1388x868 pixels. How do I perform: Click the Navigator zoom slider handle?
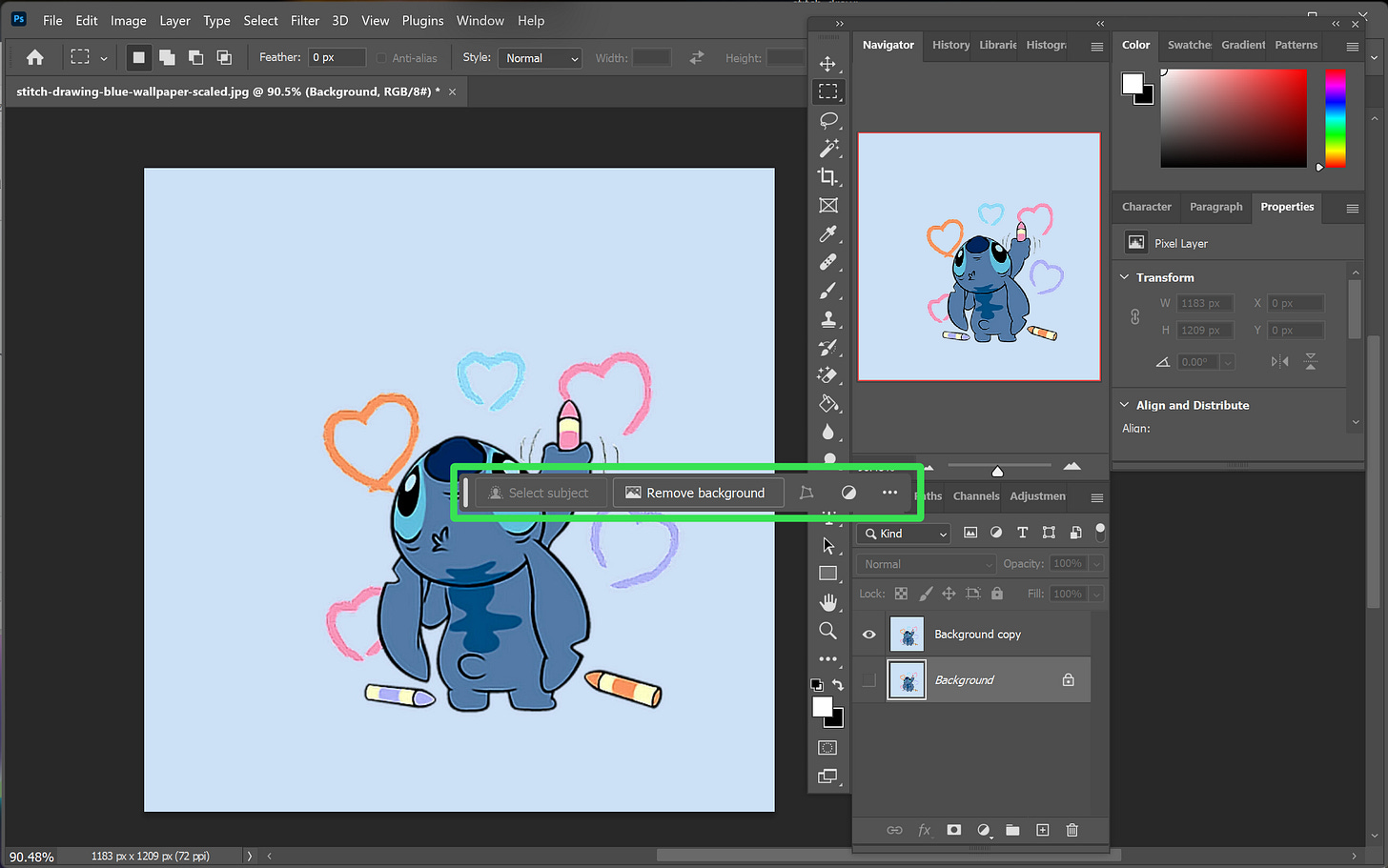point(997,471)
